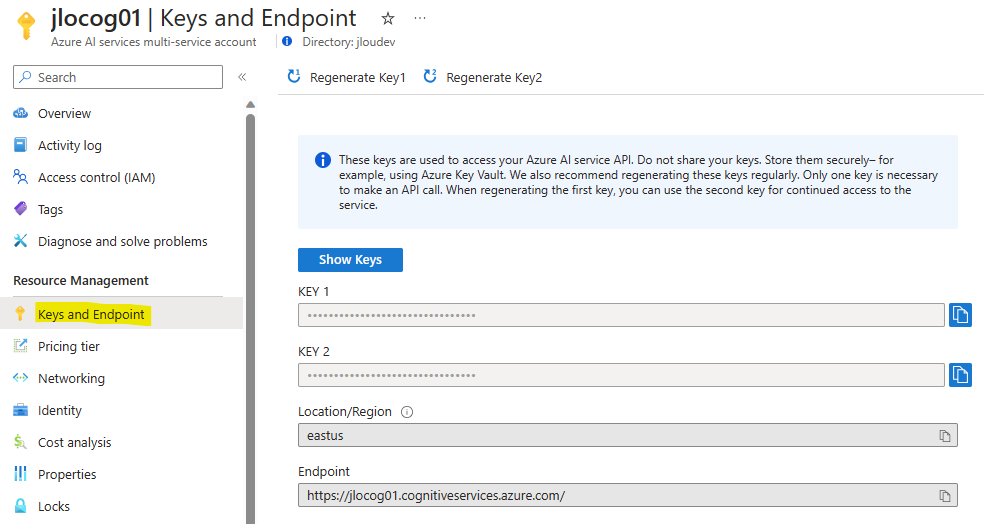This screenshot has height=524, width=984.
Task: Favorite this resource with the star icon
Action: (x=388, y=19)
